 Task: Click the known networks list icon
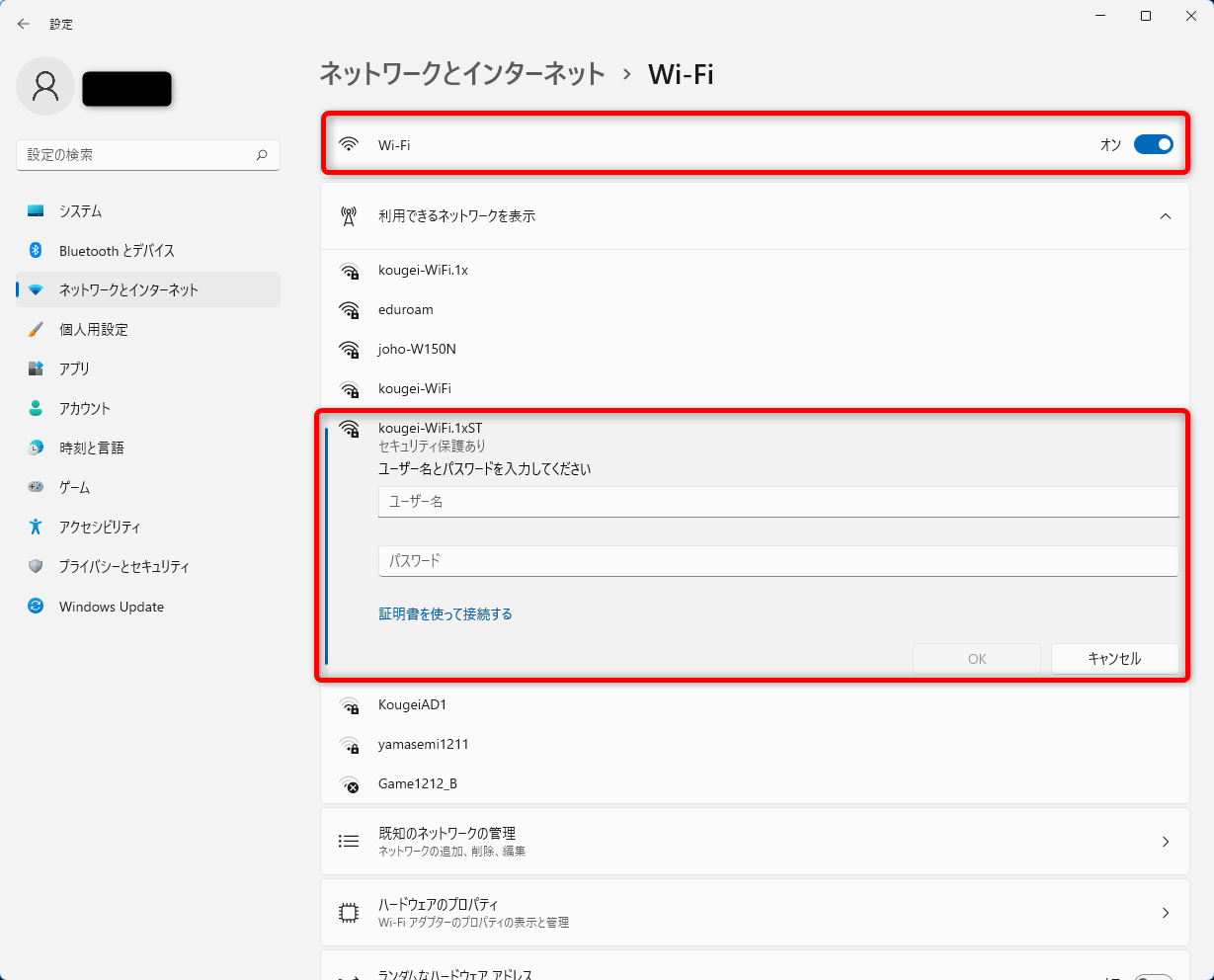(349, 841)
